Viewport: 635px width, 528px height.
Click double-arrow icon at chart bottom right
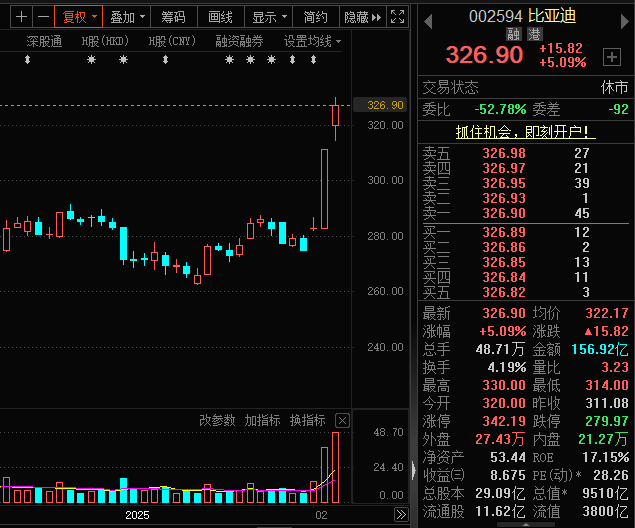point(399,515)
